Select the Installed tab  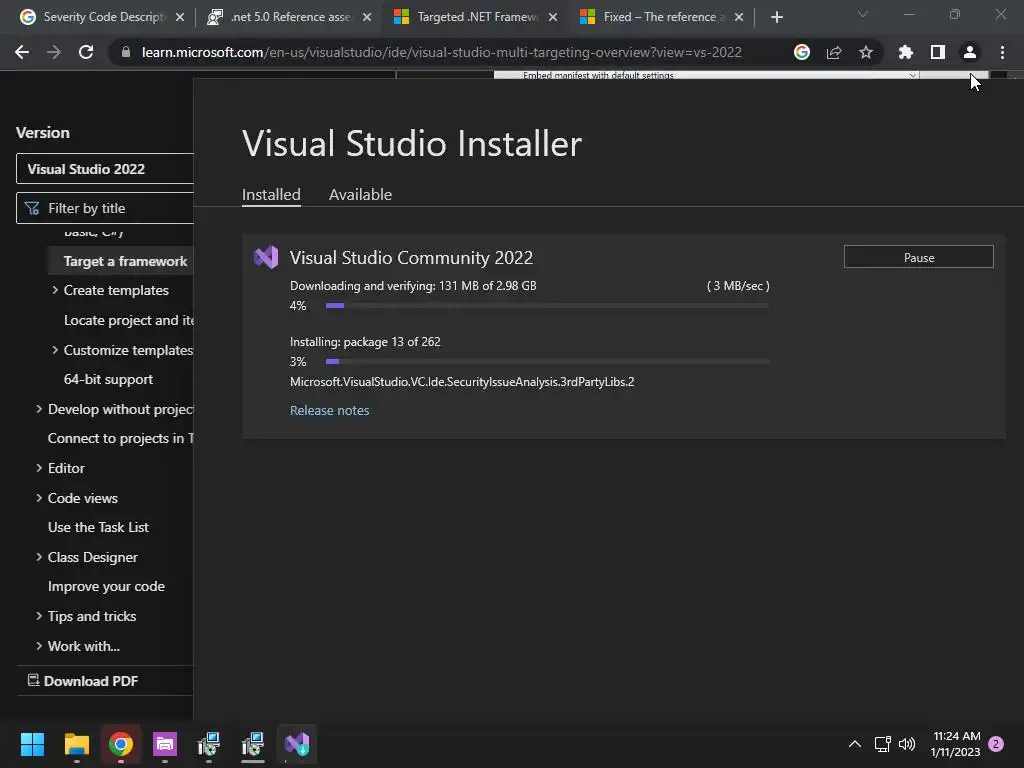(271, 195)
